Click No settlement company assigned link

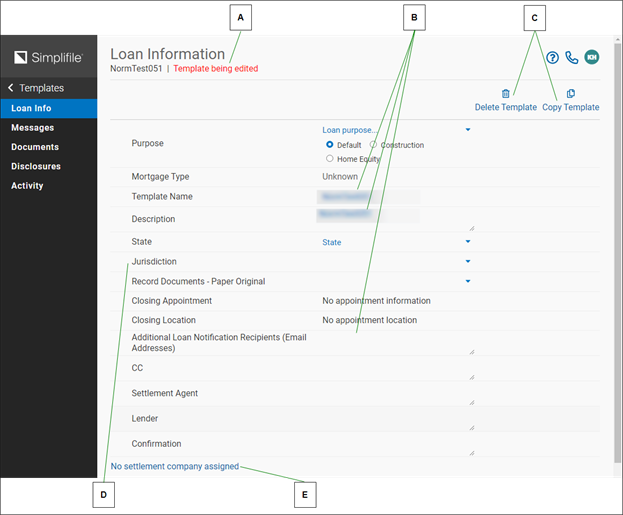175,466
